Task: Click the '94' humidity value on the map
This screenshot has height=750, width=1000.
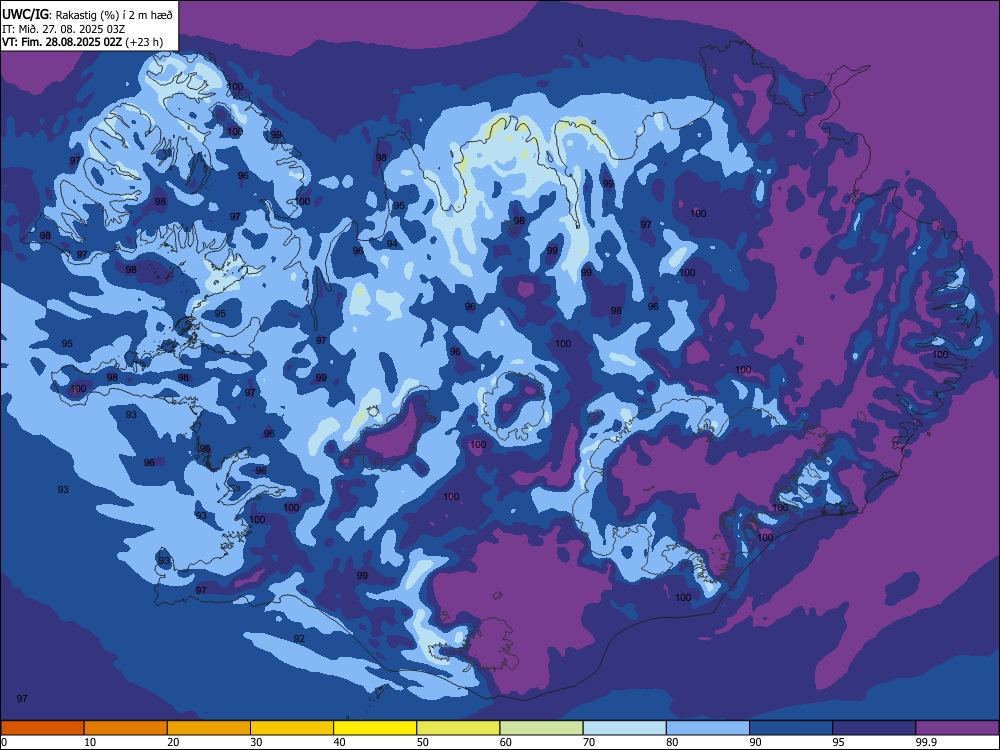Action: tap(392, 244)
